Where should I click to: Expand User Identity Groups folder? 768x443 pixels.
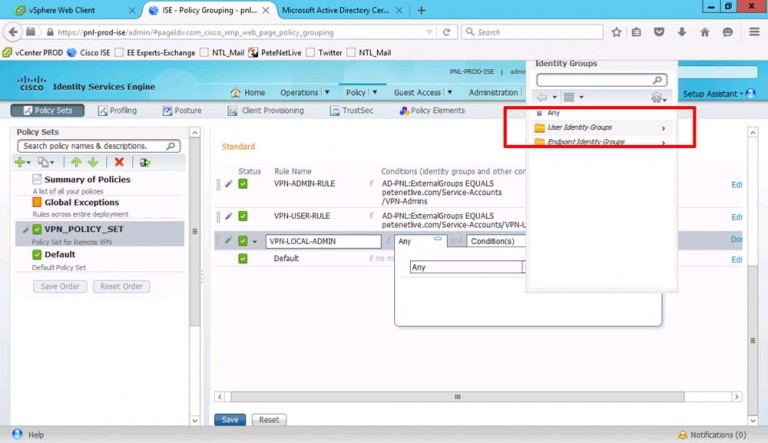click(x=601, y=127)
